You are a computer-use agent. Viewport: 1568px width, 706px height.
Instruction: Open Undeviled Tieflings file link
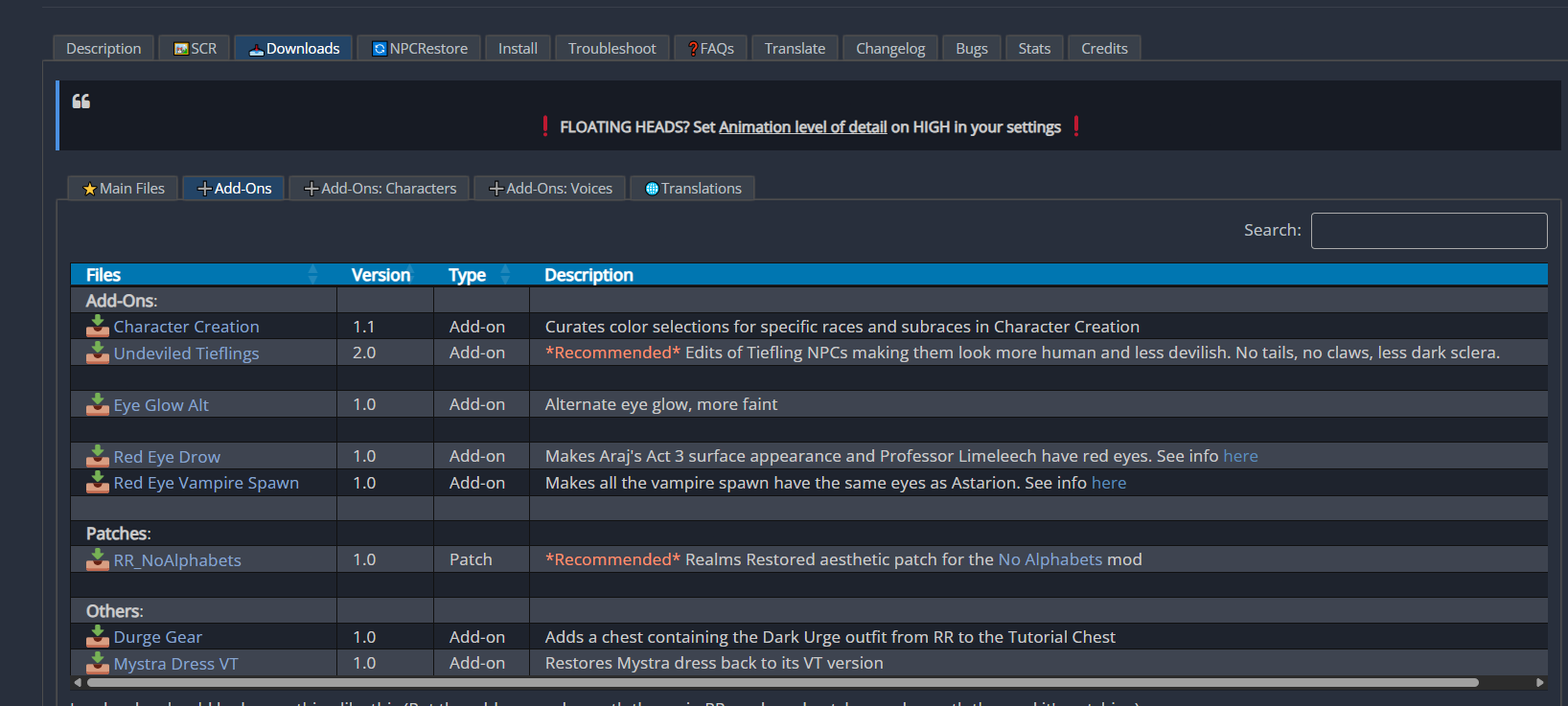[186, 353]
